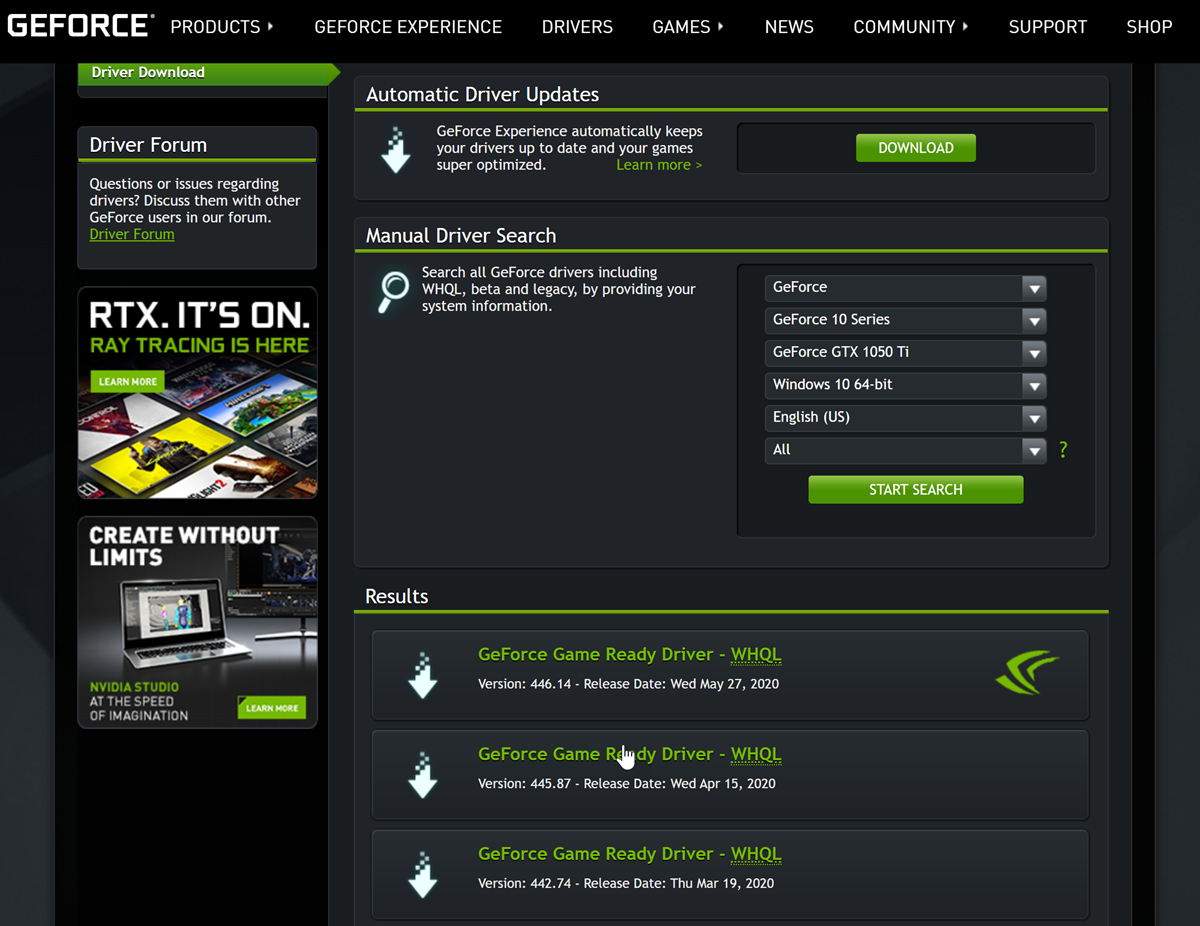The image size is (1200, 926).
Task: Click the Results heading
Action: (x=396, y=596)
